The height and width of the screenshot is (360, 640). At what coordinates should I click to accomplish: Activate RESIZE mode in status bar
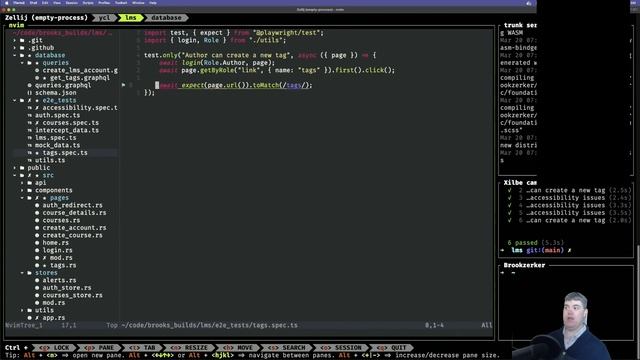pyautogui.click(x=189, y=348)
